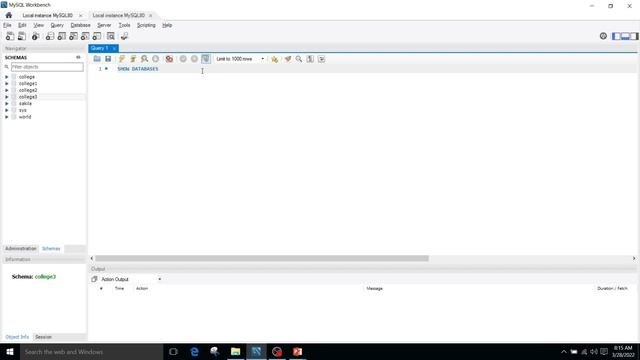Switch to the Administration tab
The height and width of the screenshot is (360, 640).
point(21,249)
